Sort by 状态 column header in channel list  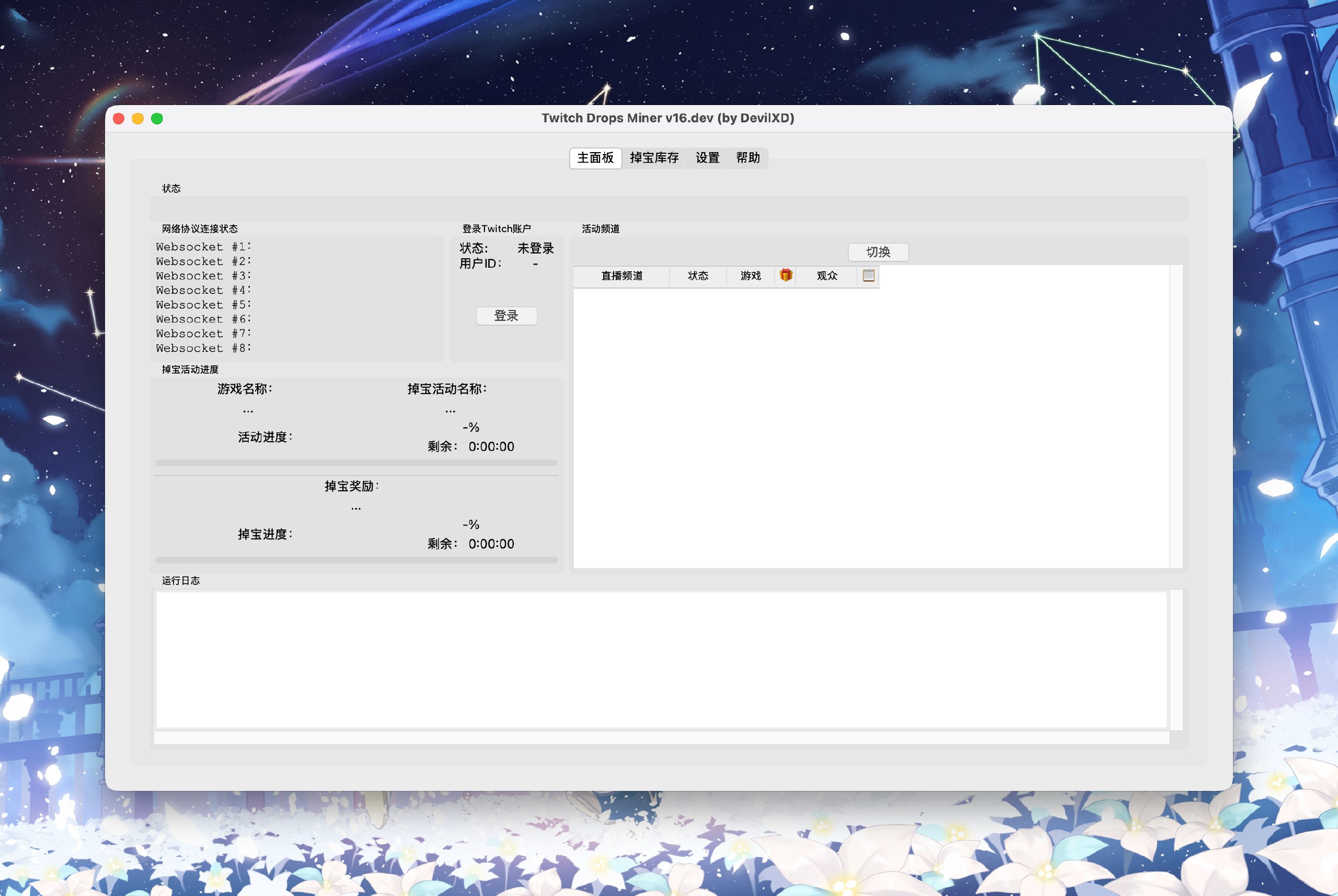698,276
